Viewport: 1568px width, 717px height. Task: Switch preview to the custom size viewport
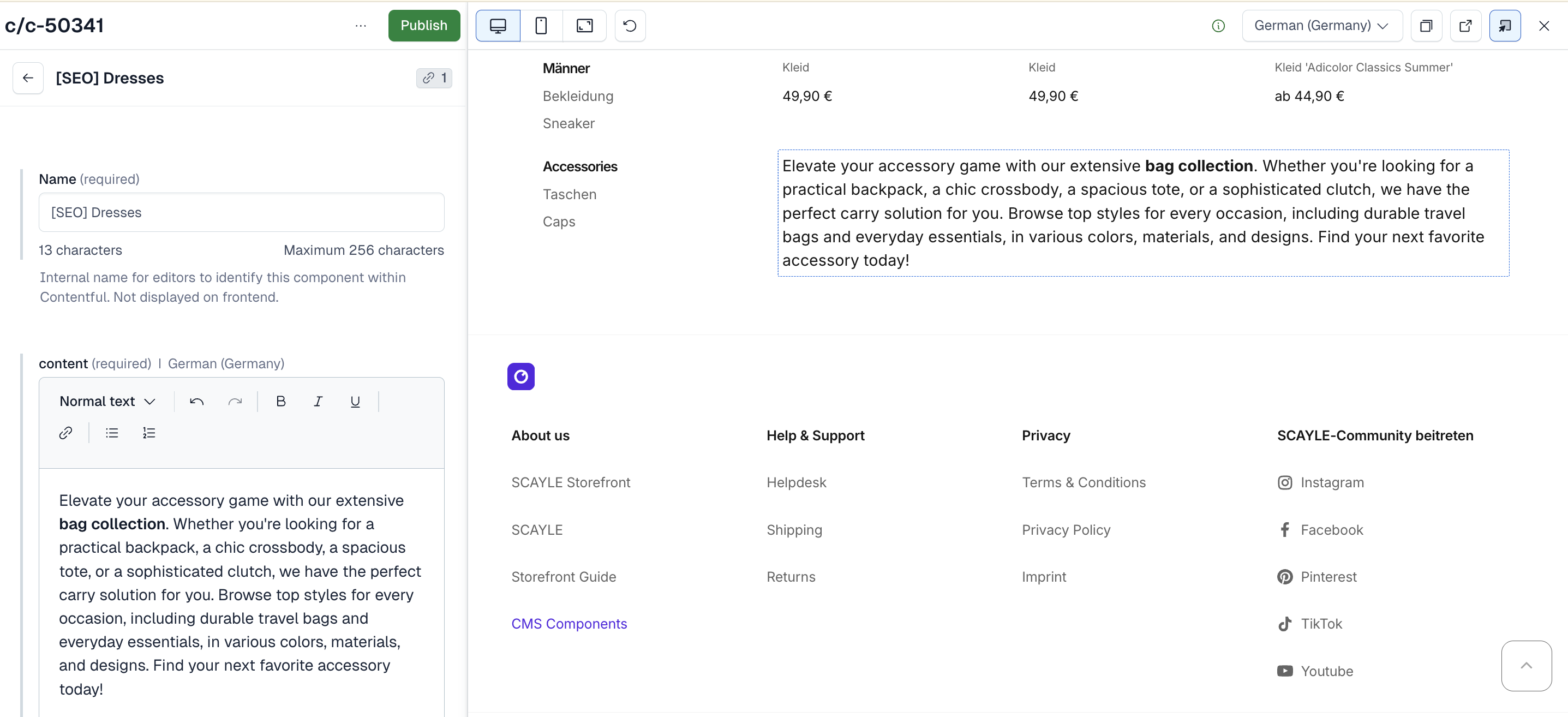(584, 26)
